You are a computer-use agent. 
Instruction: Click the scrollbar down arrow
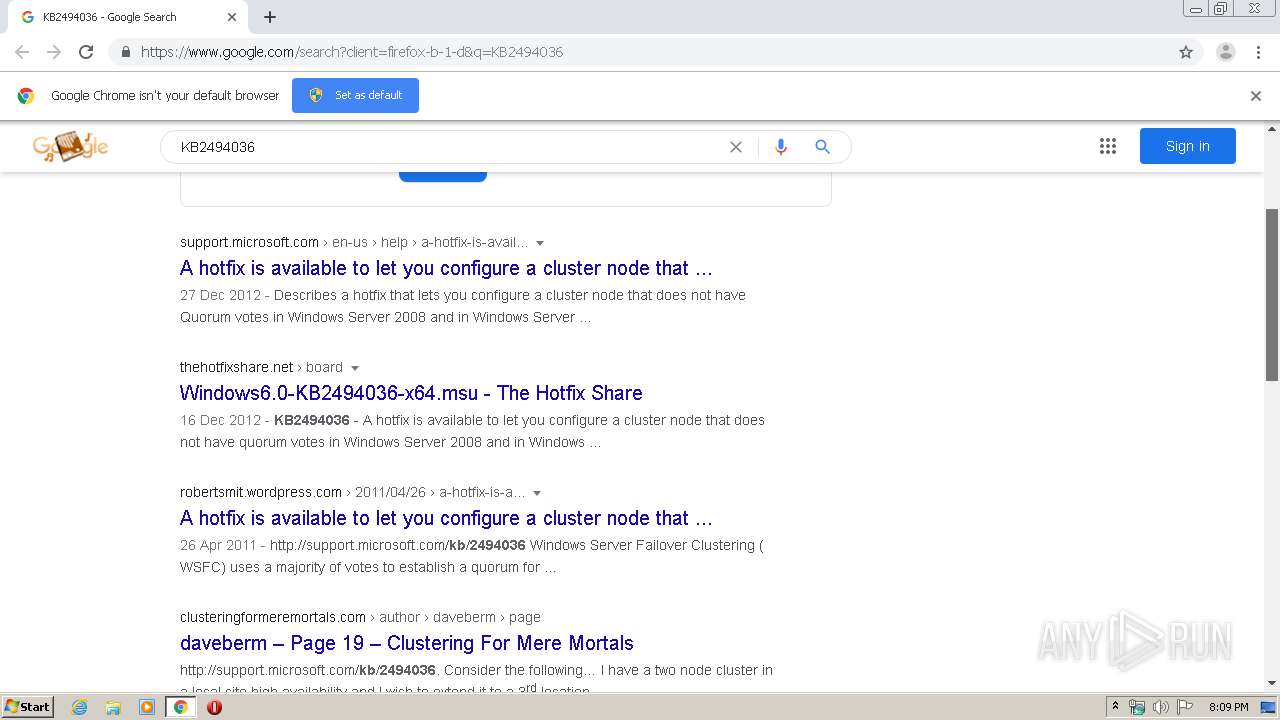(x=1272, y=683)
